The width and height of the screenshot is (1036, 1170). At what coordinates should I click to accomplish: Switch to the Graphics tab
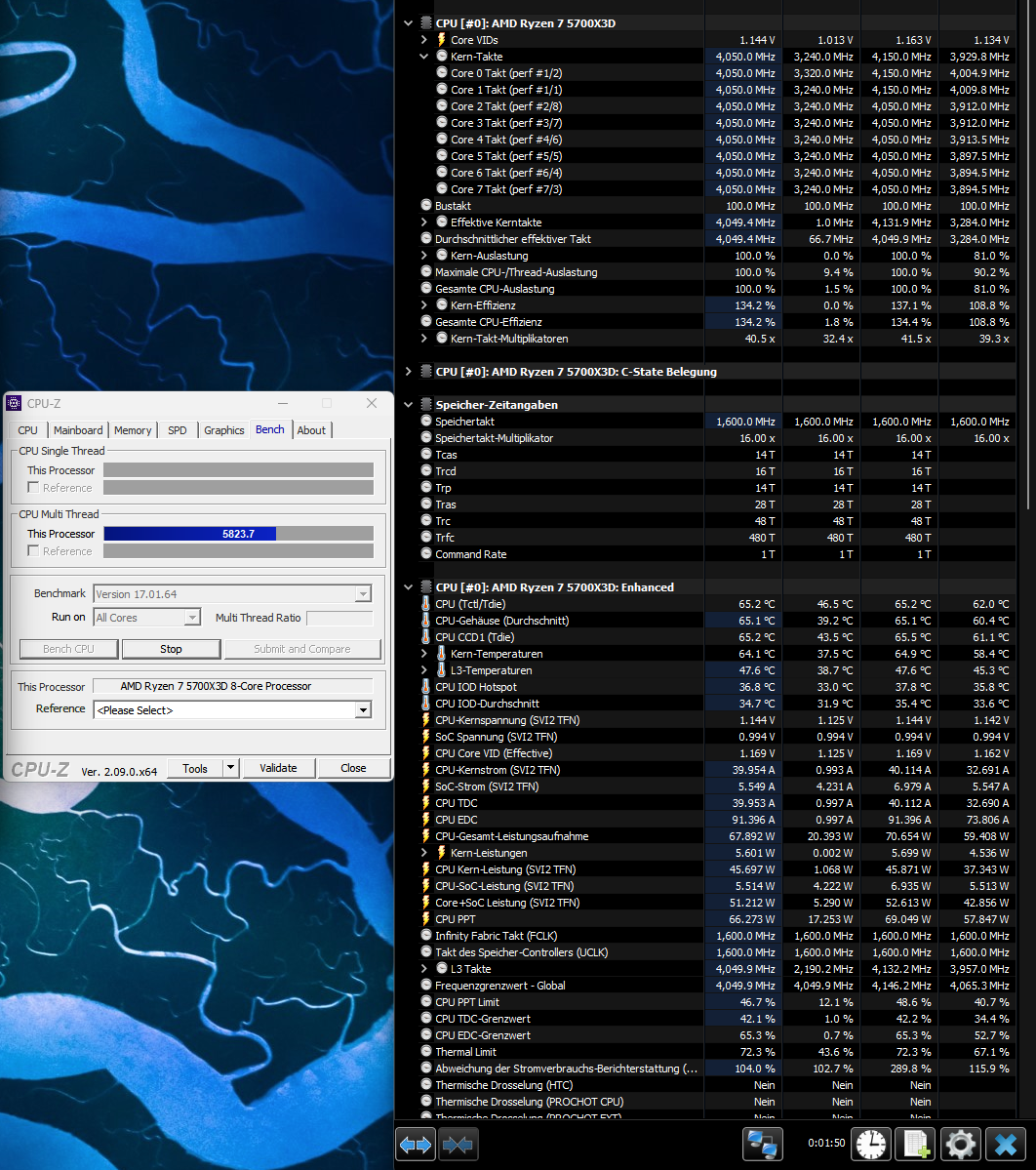pyautogui.click(x=223, y=430)
